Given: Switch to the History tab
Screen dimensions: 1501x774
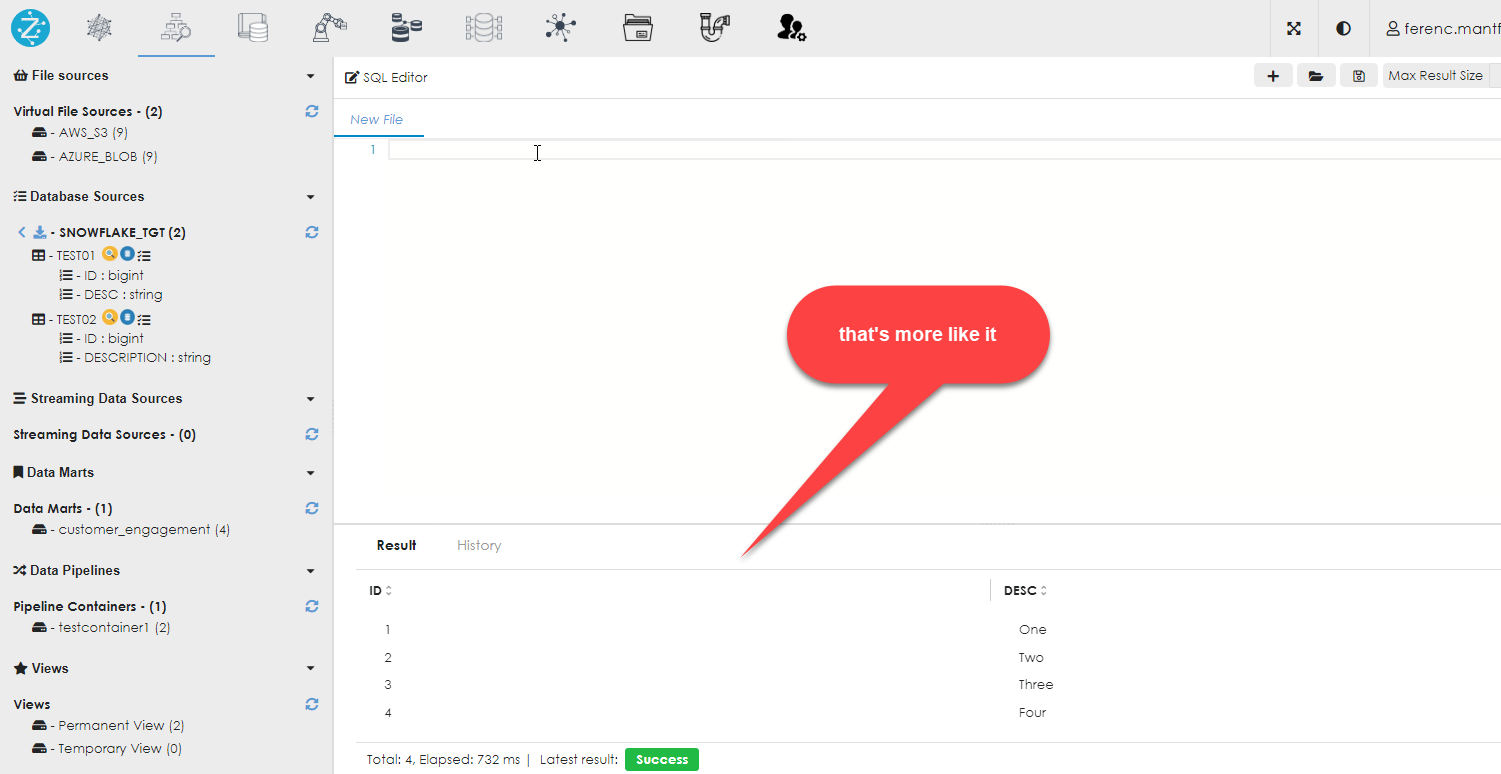Looking at the screenshot, I should [x=479, y=545].
